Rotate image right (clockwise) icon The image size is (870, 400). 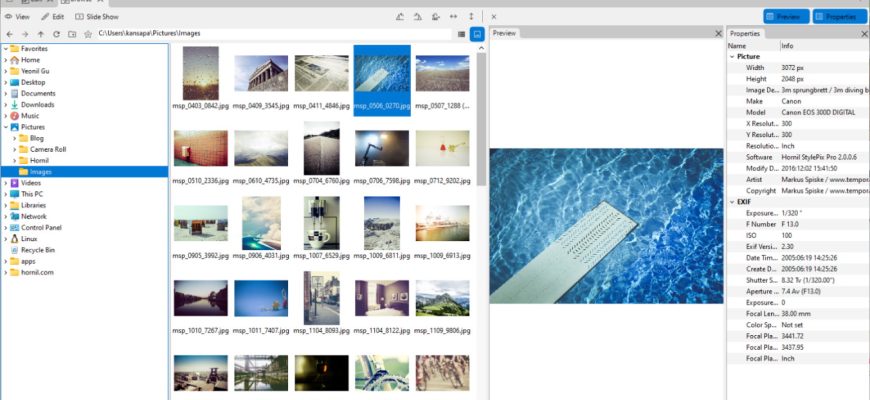click(418, 17)
